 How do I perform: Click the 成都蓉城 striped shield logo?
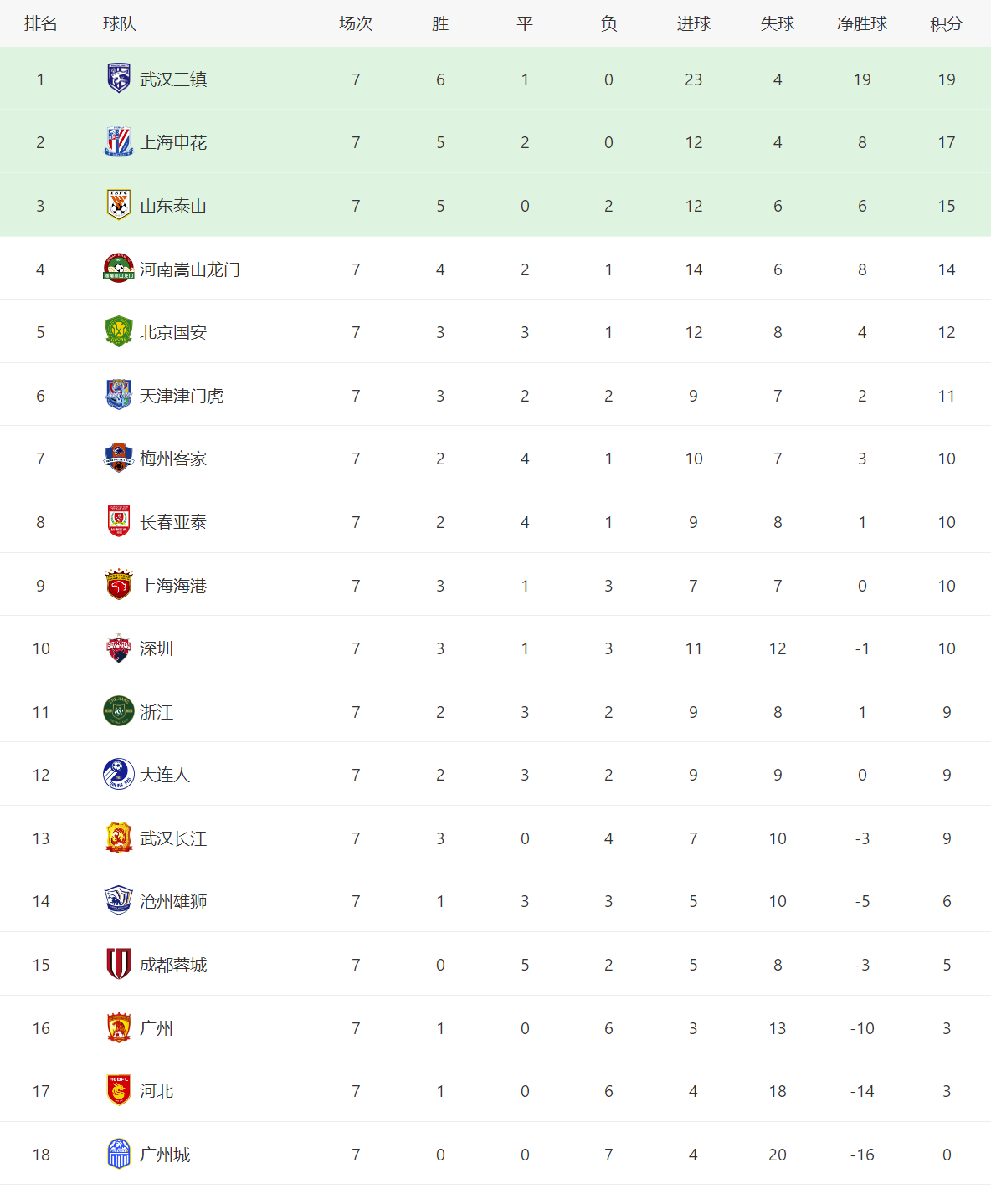point(119,964)
